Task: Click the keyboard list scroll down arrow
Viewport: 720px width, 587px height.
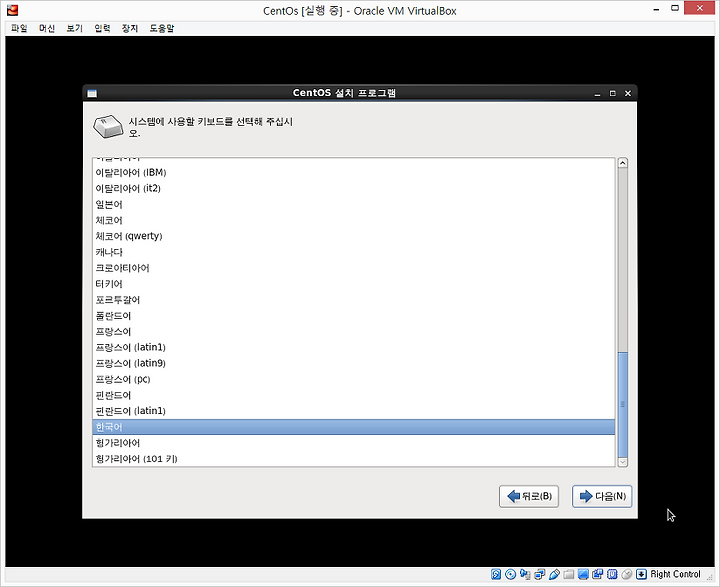Action: point(623,462)
